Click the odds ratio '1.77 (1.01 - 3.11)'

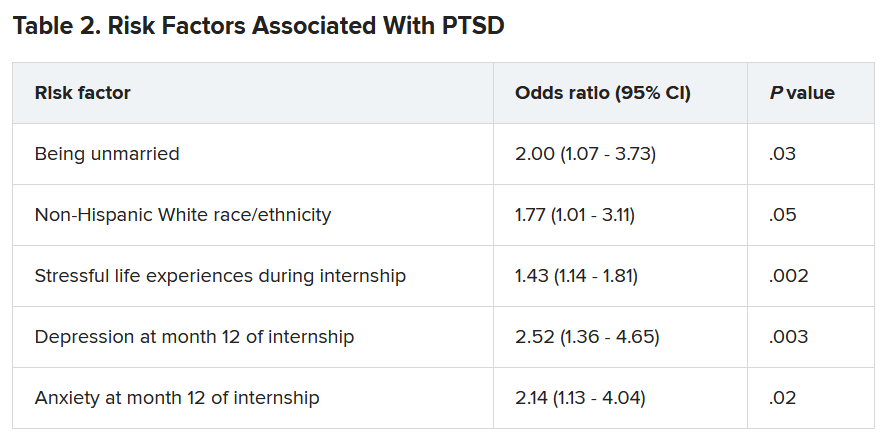(575, 215)
